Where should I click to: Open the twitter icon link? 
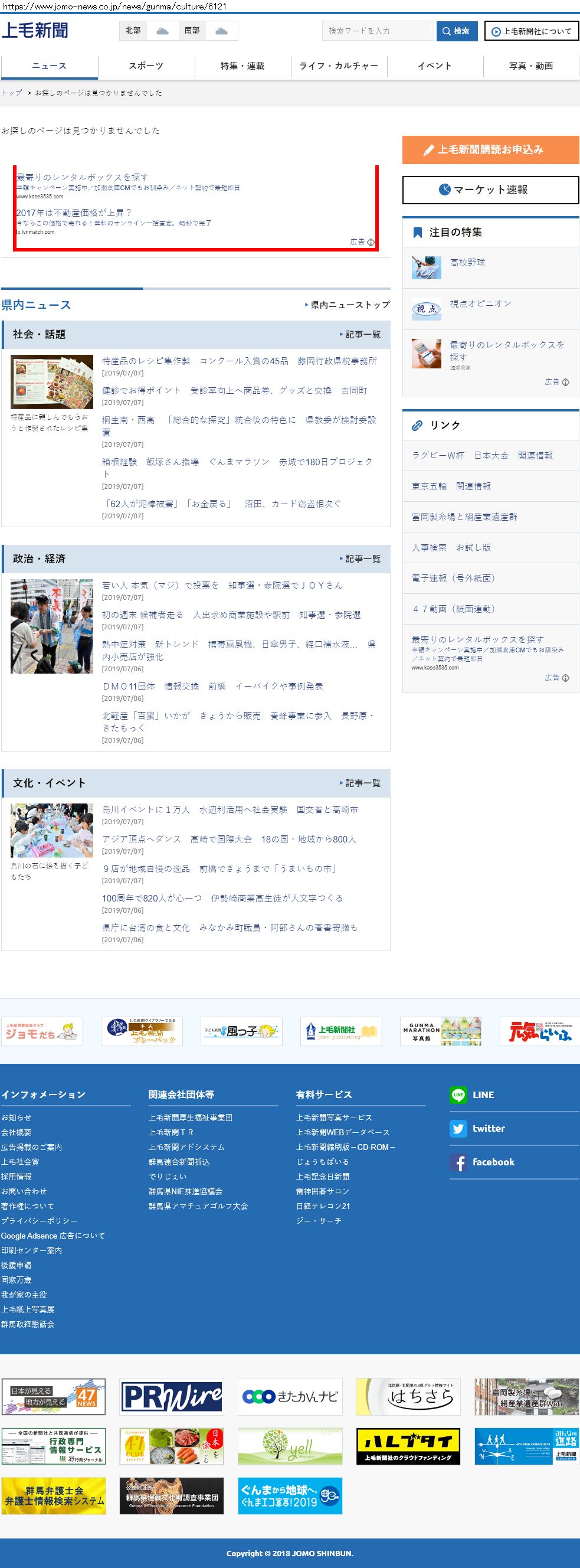(458, 1128)
